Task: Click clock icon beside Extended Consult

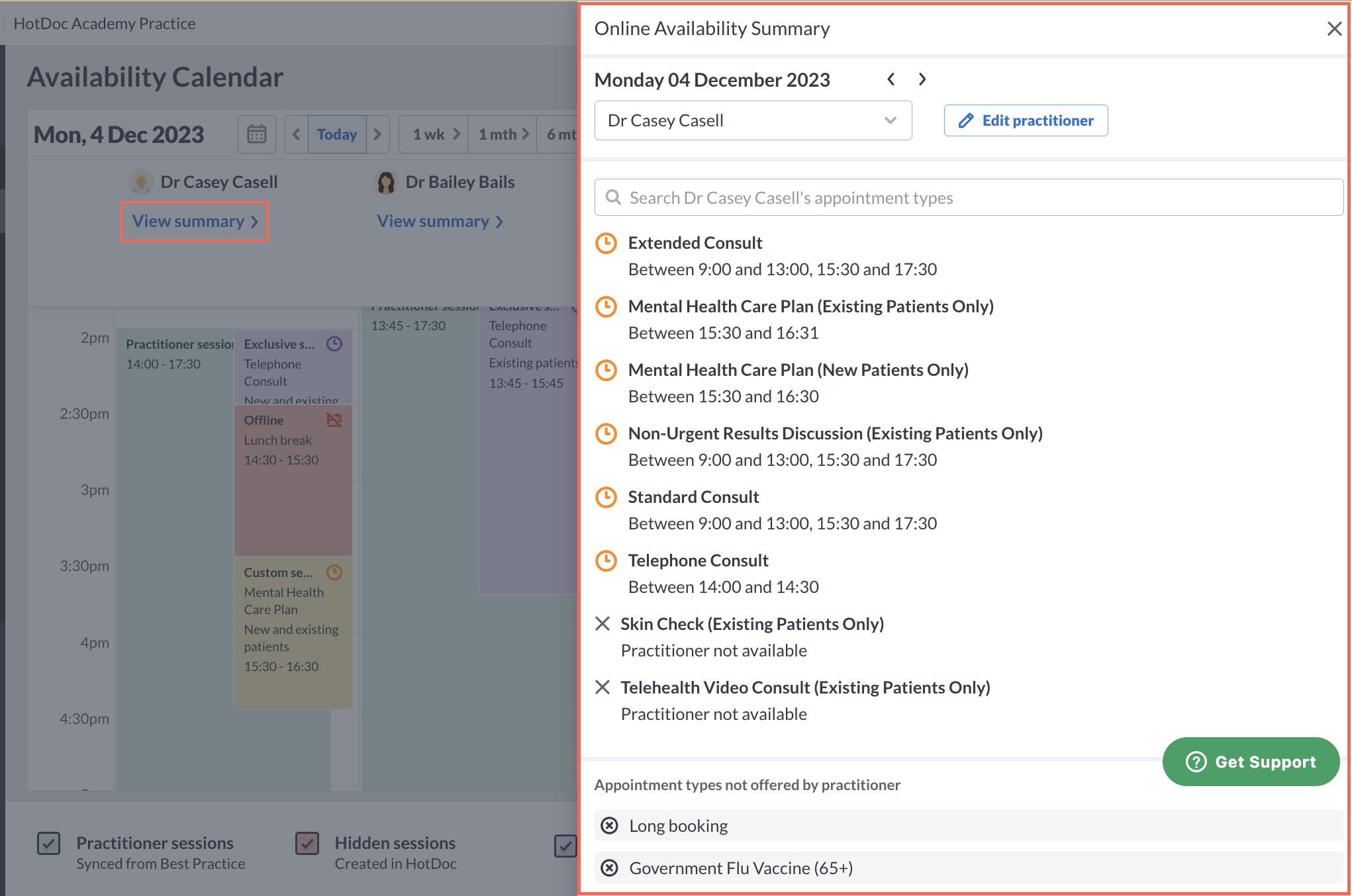Action: pyautogui.click(x=606, y=244)
